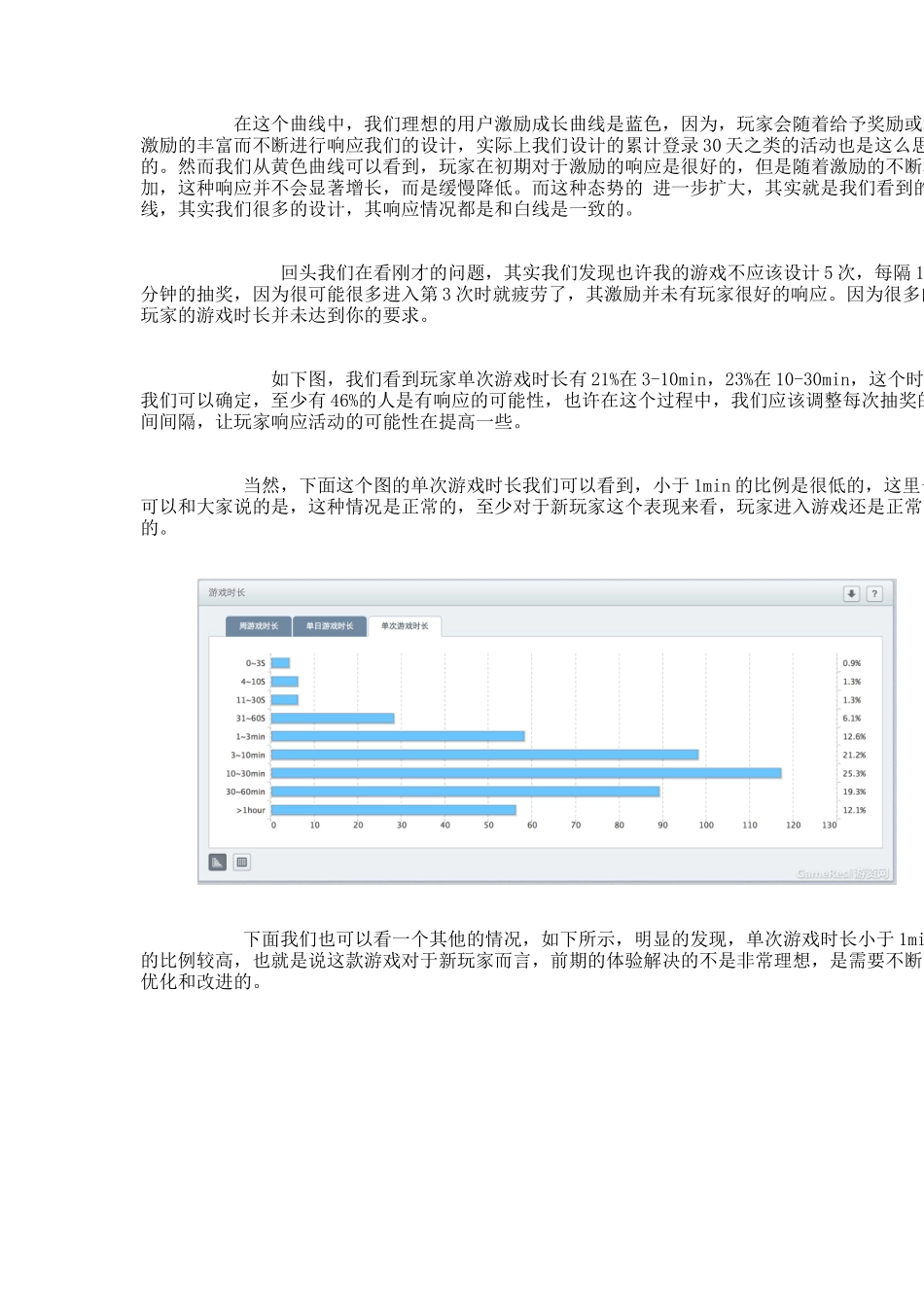The height and width of the screenshot is (1307, 924).
Task: Click the 50 tick on x-axis
Action: 488,826
